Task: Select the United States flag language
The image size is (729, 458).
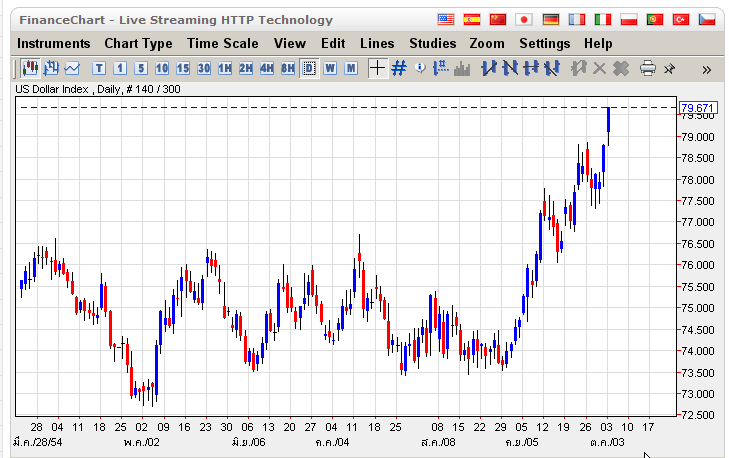Action: click(x=446, y=19)
